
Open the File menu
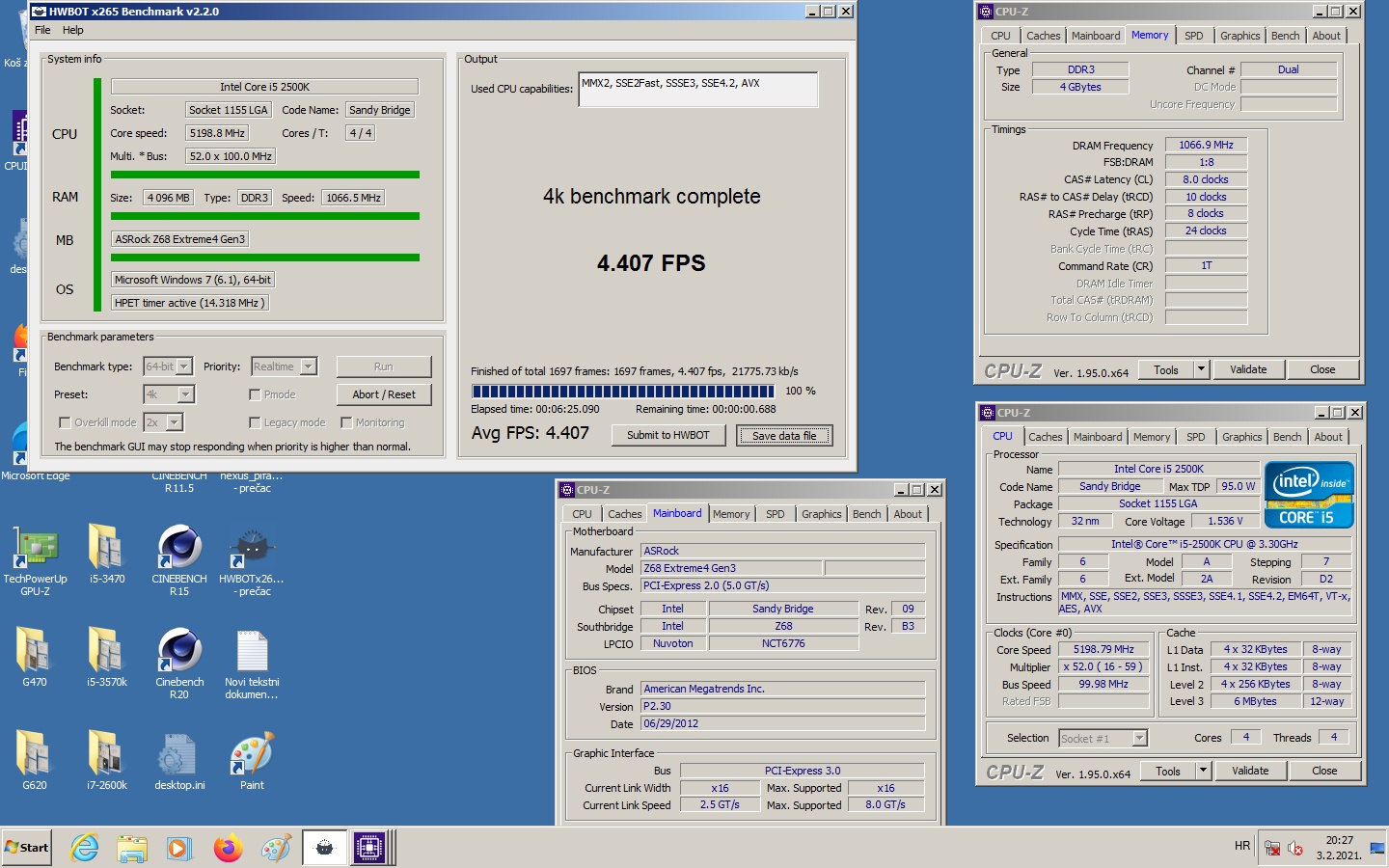click(x=42, y=30)
